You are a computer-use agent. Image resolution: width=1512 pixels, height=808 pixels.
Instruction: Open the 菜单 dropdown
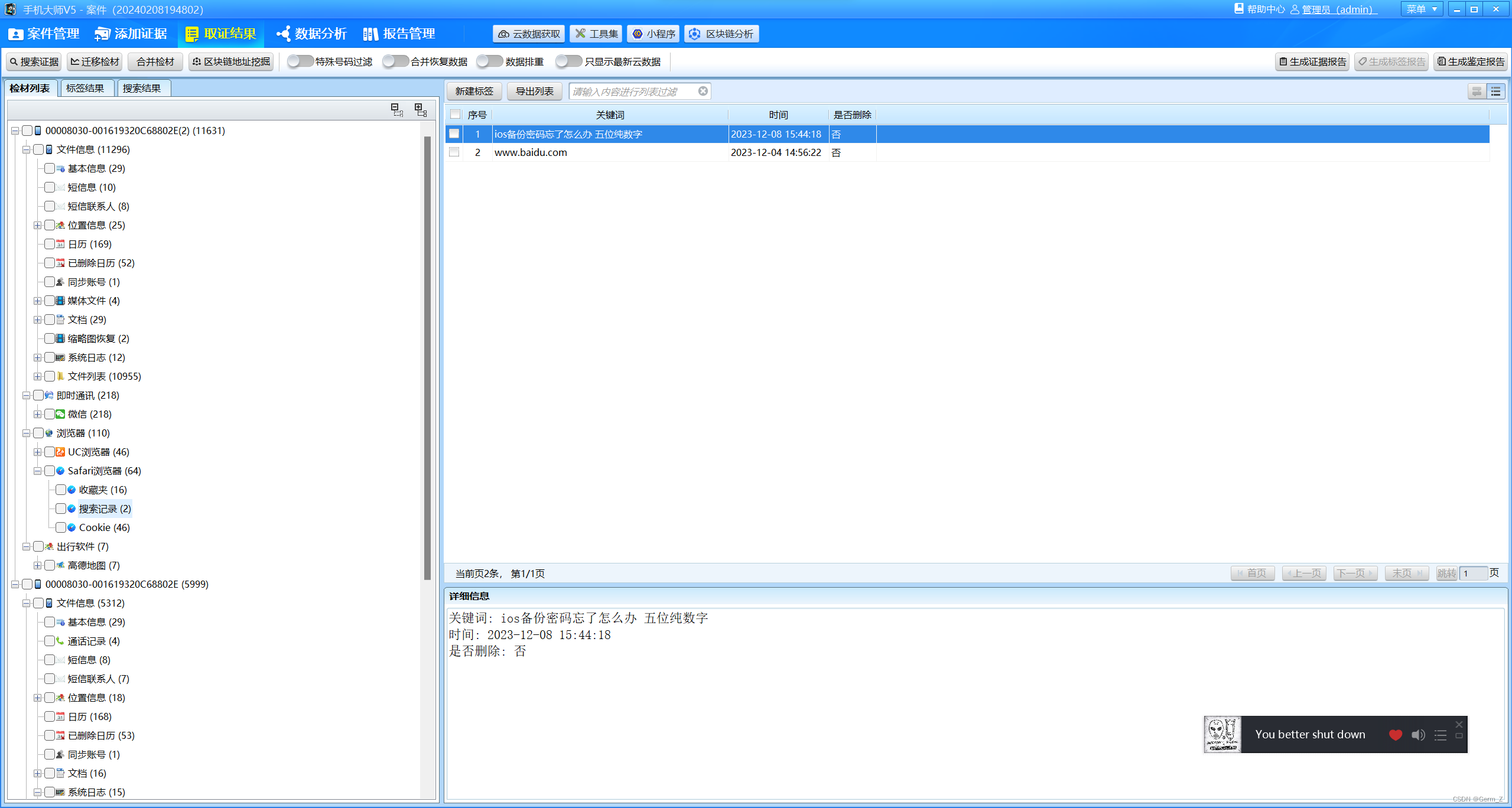point(1421,9)
